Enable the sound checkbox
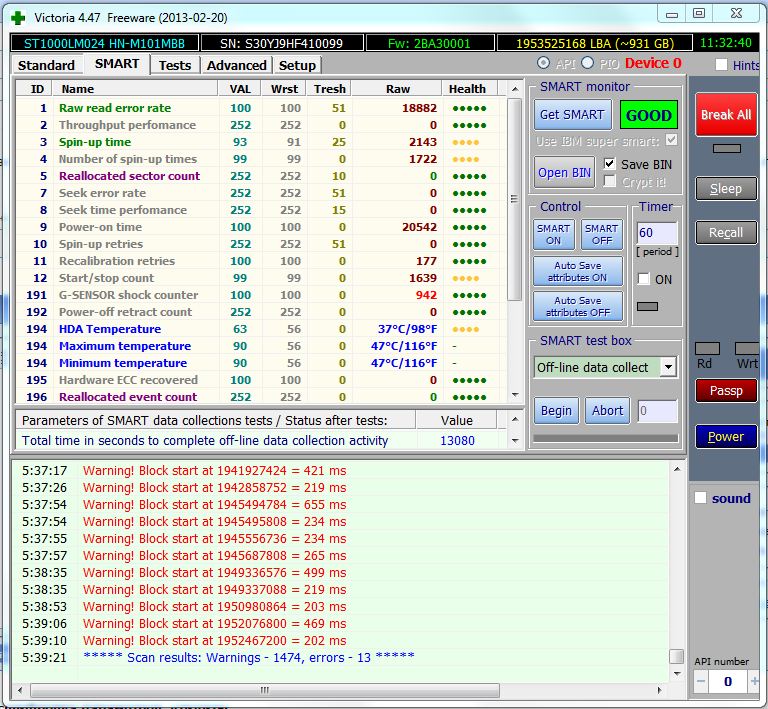 701,498
